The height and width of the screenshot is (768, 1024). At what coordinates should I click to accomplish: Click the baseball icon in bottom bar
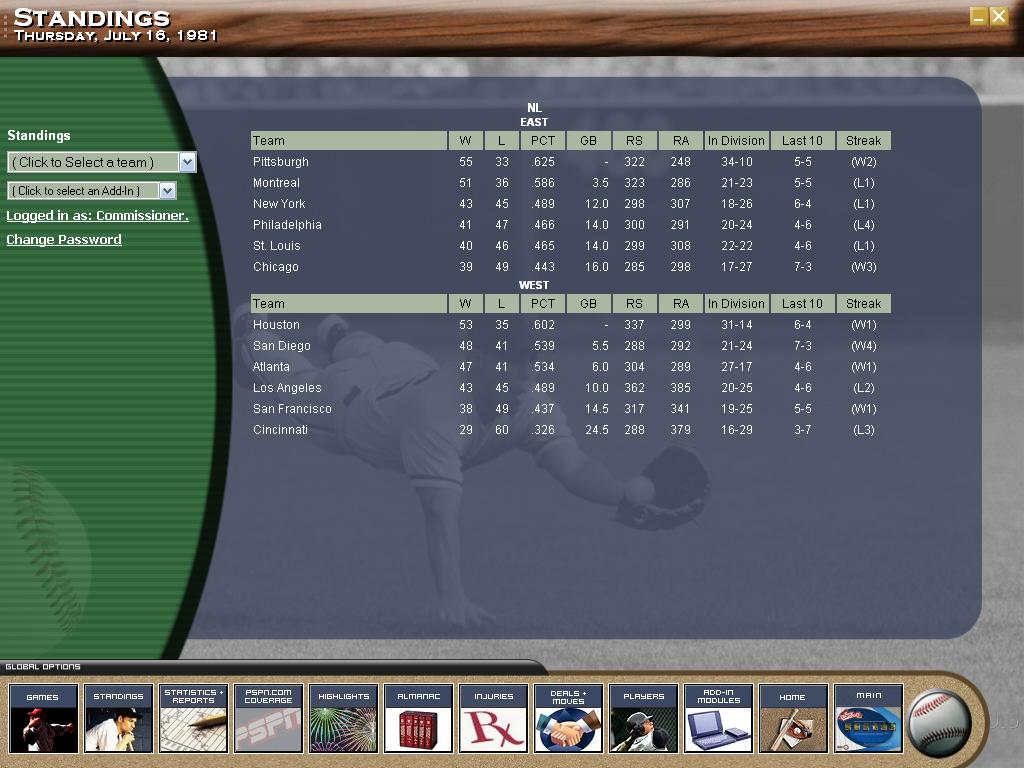click(x=940, y=724)
